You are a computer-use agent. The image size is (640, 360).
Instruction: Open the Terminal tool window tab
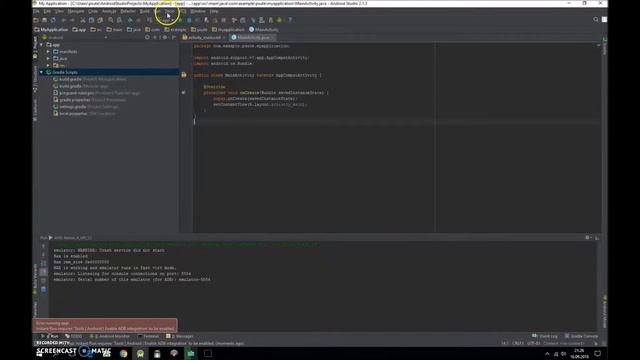[x=148, y=336]
